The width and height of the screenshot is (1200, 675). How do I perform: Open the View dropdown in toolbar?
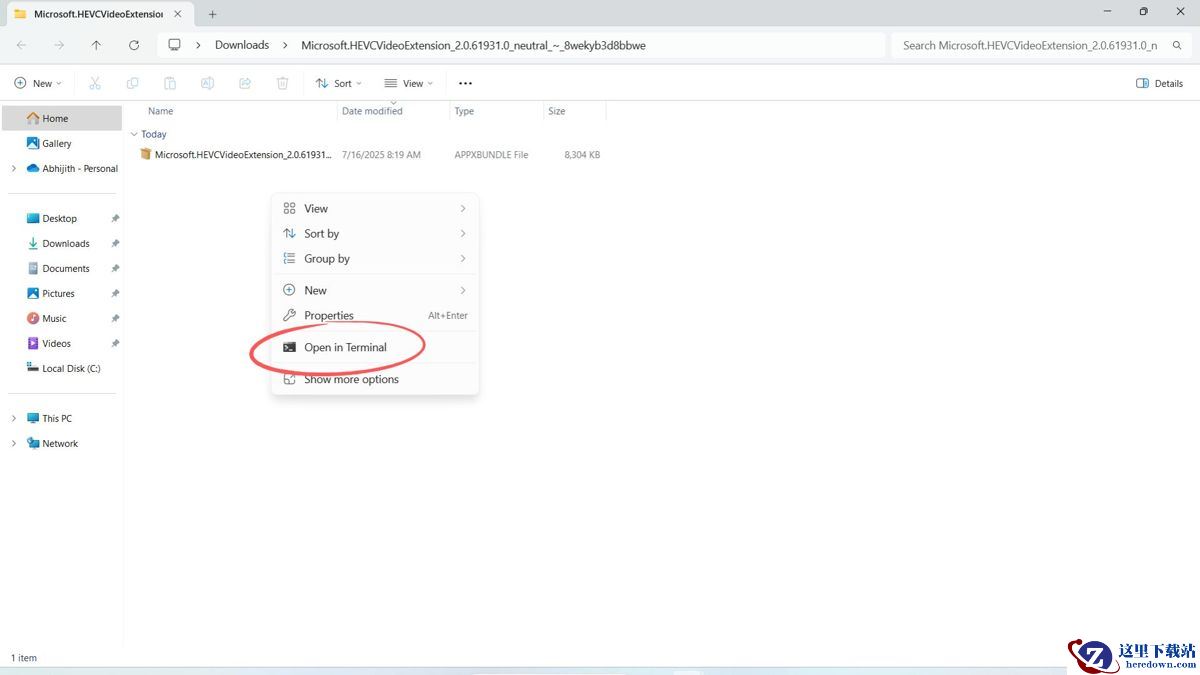coord(409,83)
